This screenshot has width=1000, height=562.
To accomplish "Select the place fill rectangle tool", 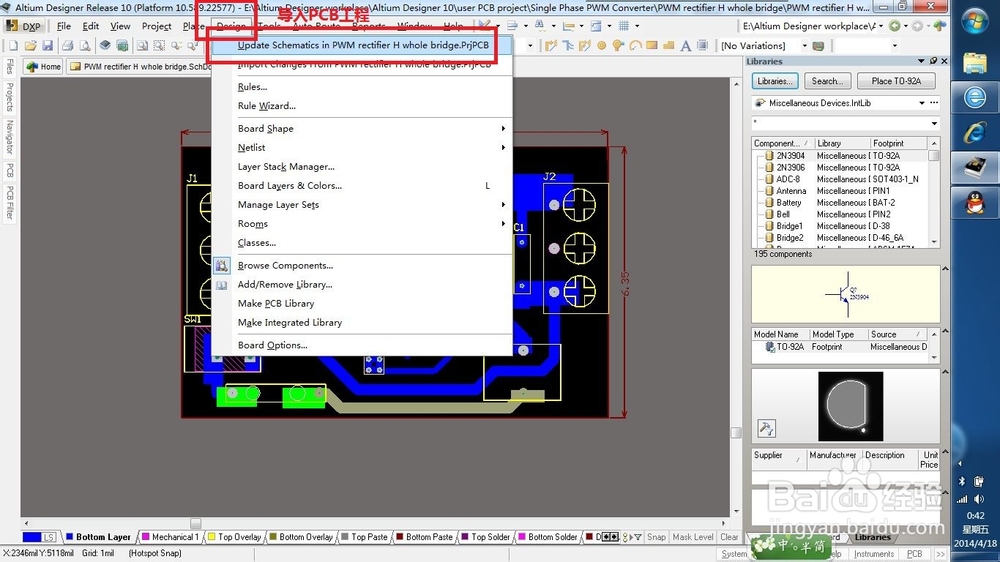I will [652, 46].
